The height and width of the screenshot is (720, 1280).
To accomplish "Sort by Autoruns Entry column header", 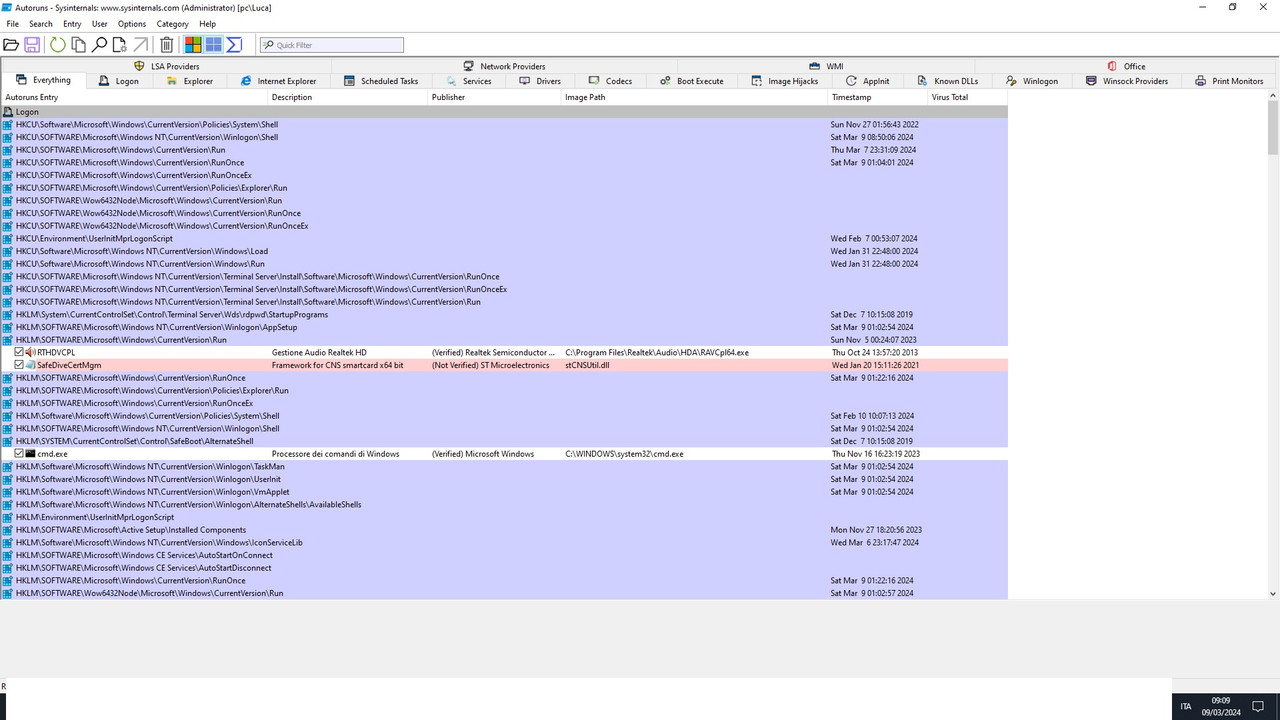I will (x=135, y=97).
